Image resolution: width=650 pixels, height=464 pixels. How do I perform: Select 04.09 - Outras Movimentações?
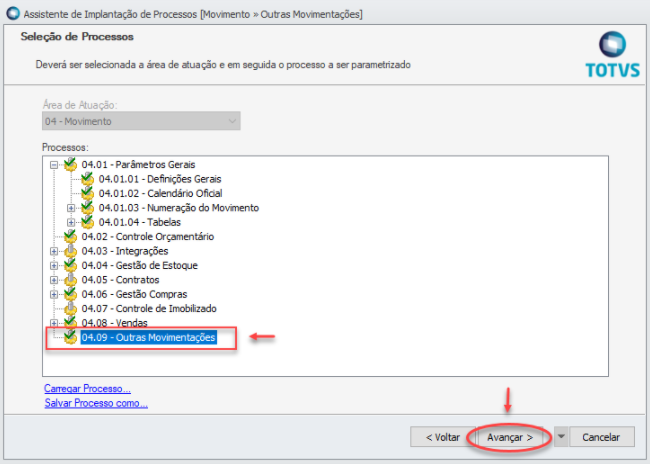(148, 338)
